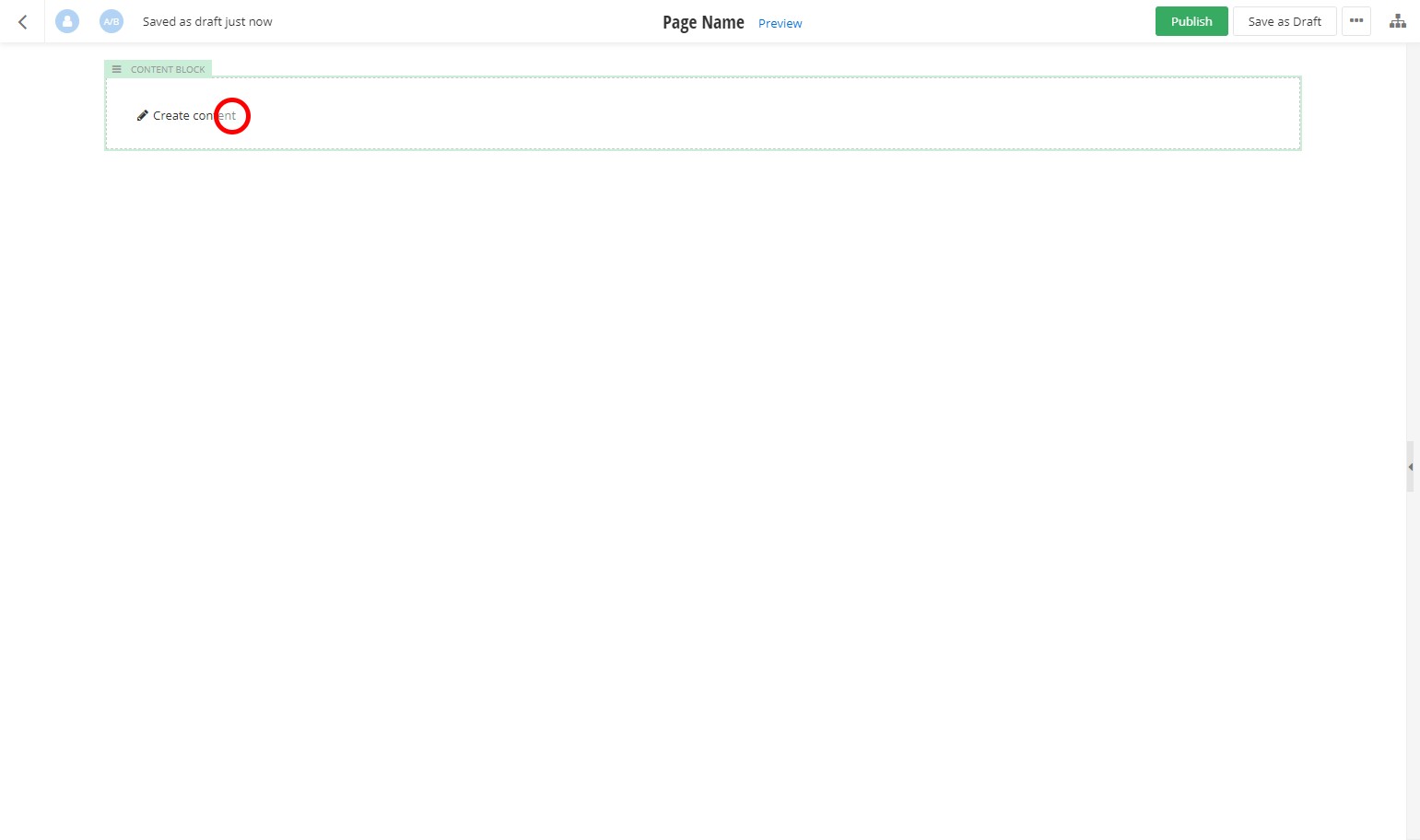Open the Preview link
The width and height of the screenshot is (1420, 840).
point(780,23)
